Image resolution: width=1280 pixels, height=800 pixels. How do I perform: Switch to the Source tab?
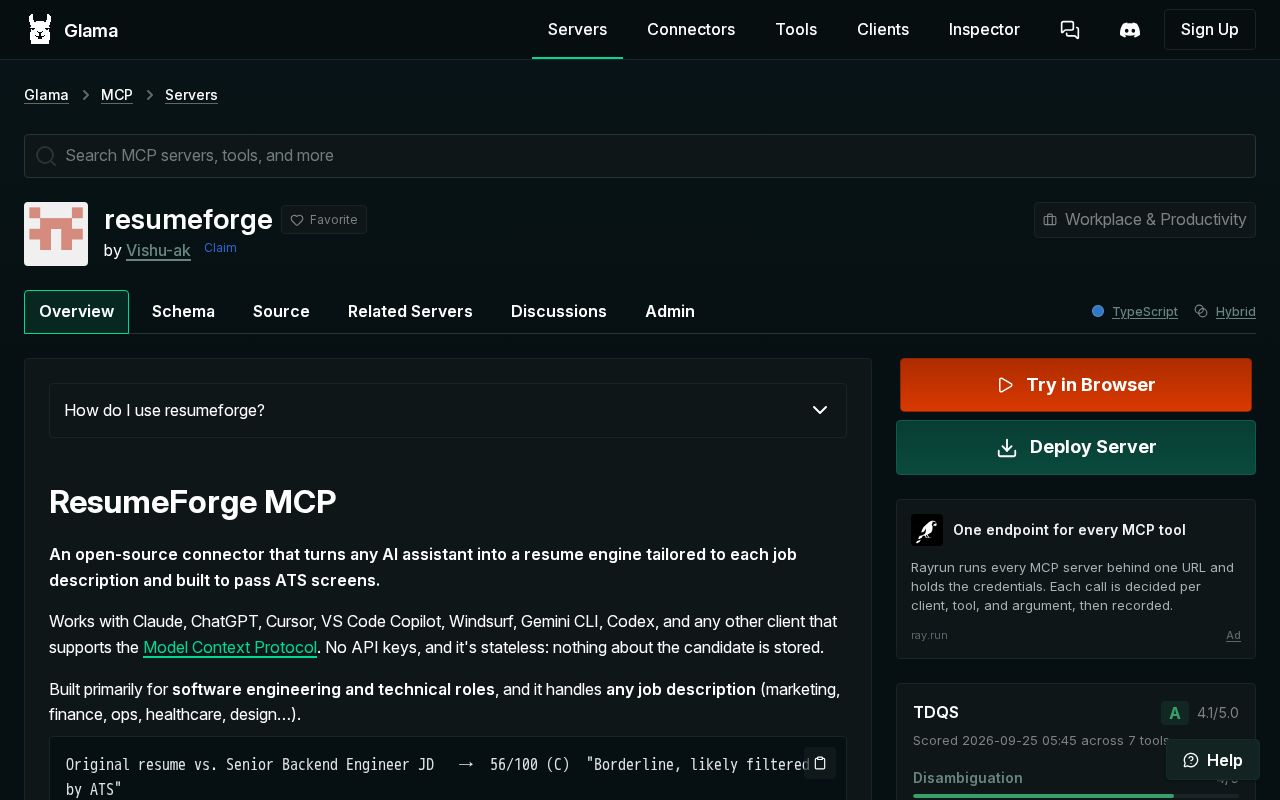(x=281, y=312)
